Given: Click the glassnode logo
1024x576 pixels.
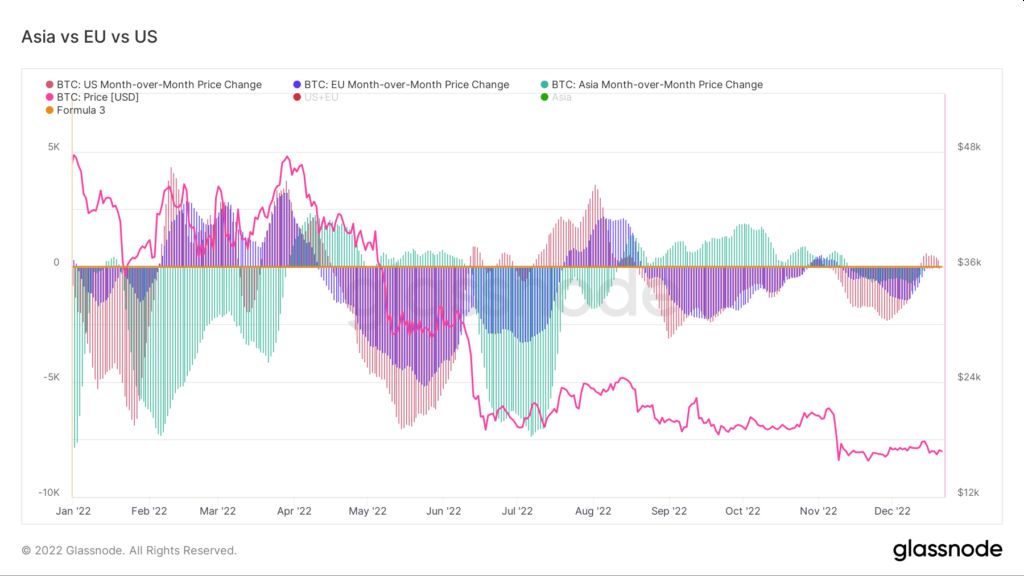Looking at the screenshot, I should click(x=947, y=550).
